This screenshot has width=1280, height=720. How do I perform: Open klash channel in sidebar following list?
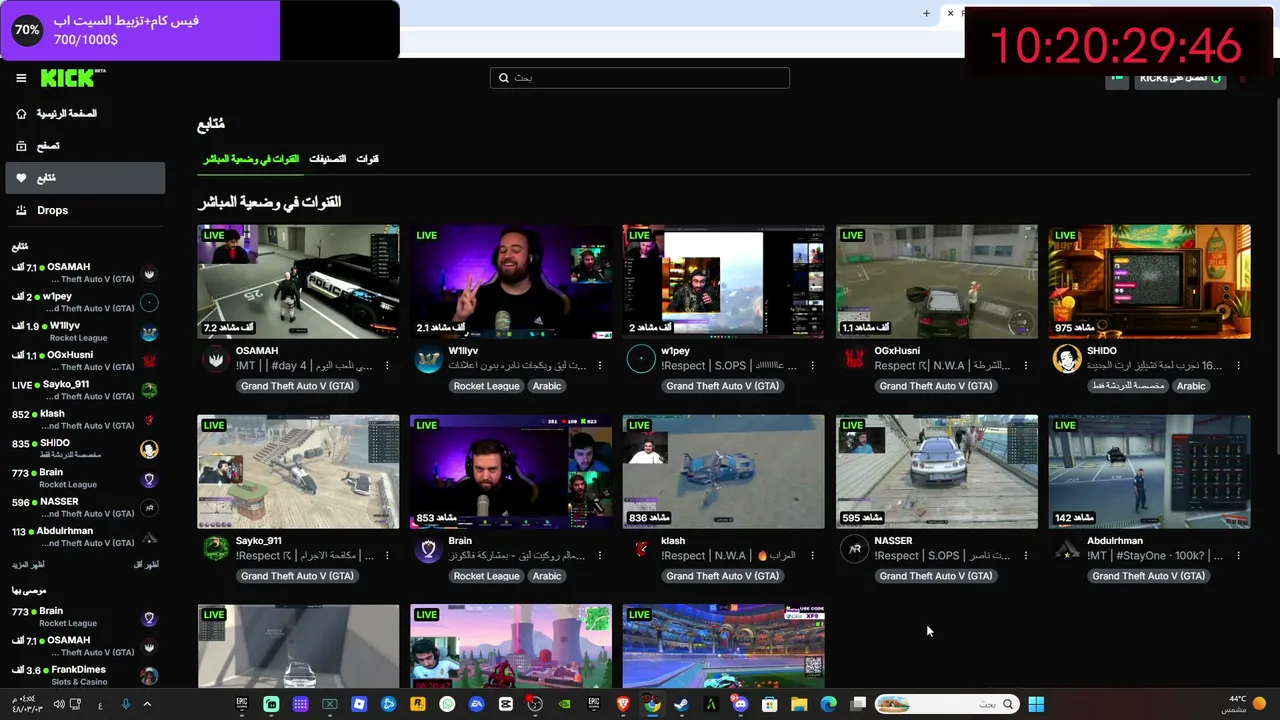pyautogui.click(x=85, y=420)
